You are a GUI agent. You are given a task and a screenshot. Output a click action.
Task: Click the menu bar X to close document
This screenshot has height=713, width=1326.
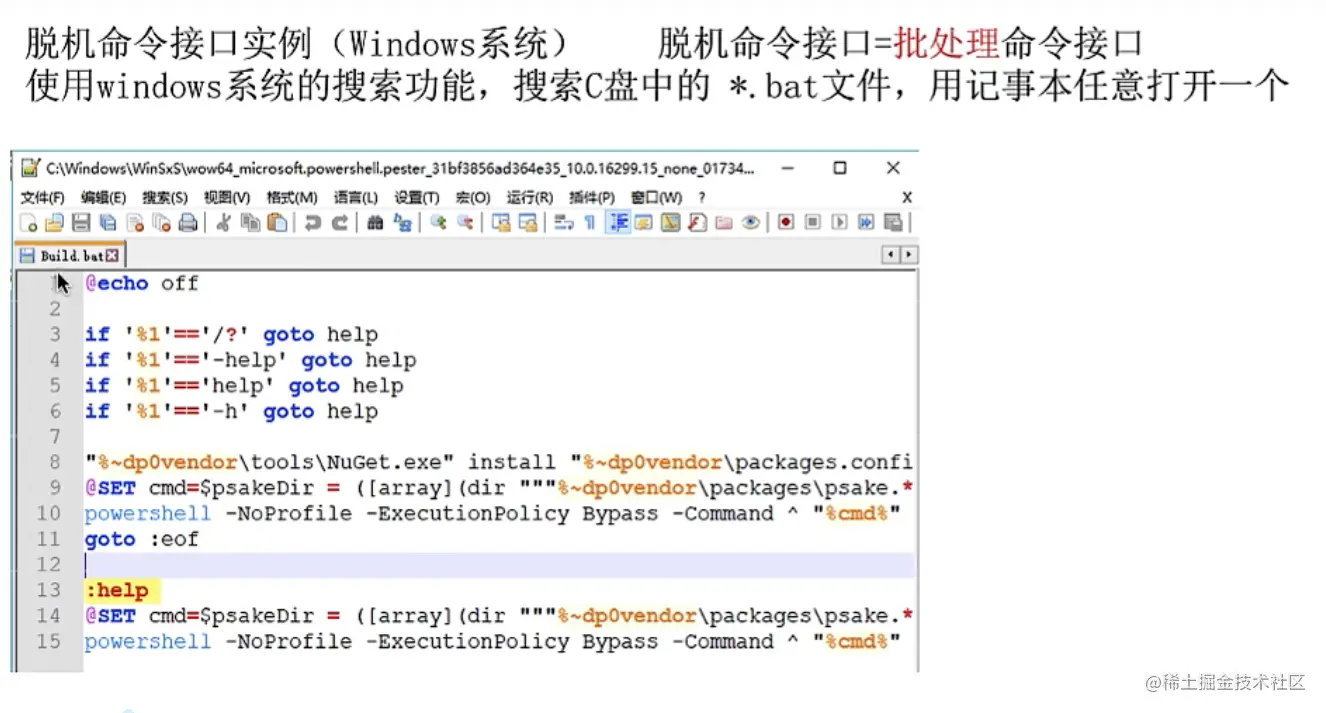(907, 197)
